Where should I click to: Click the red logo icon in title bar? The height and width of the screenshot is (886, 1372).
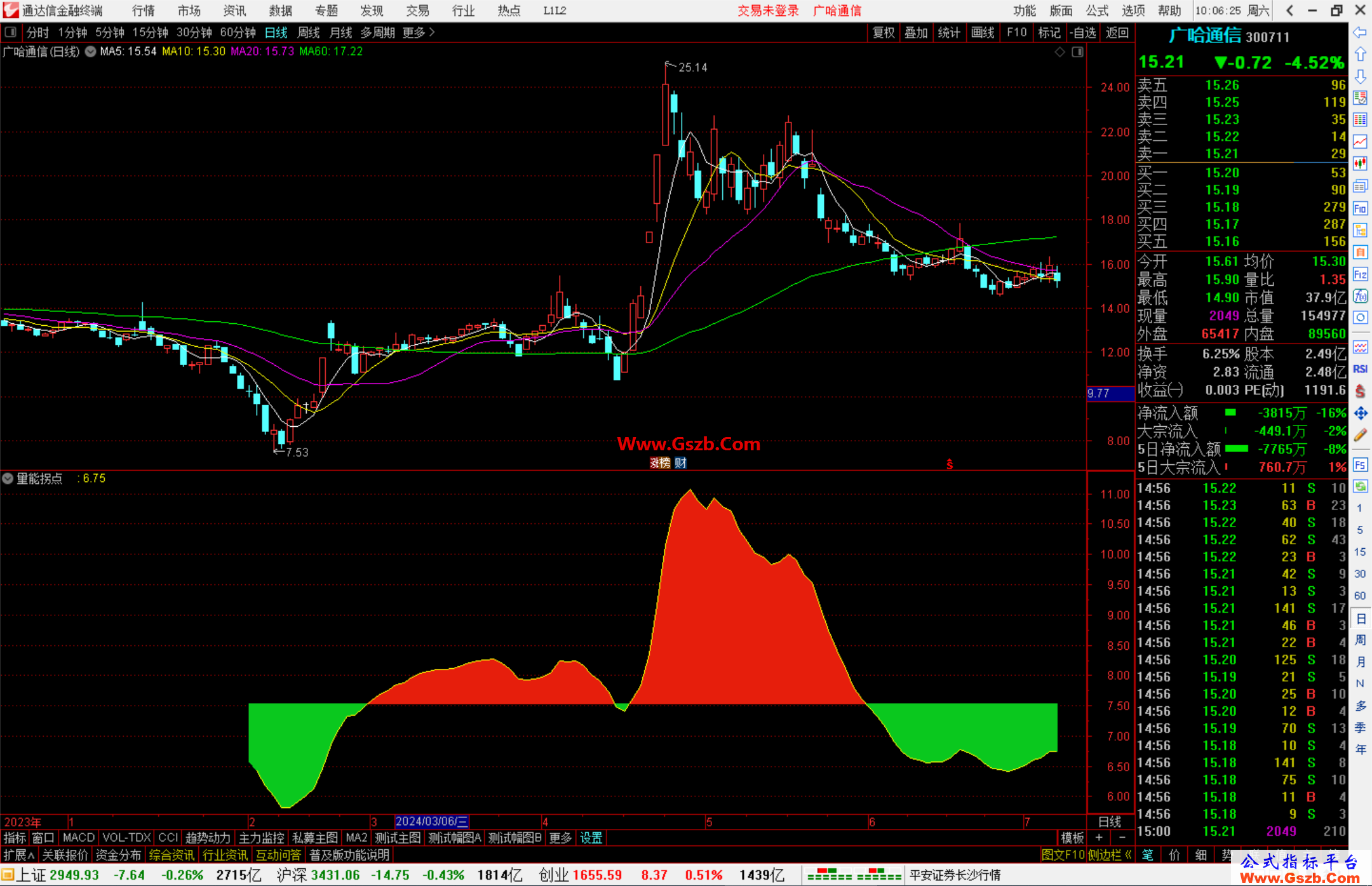coord(11,10)
